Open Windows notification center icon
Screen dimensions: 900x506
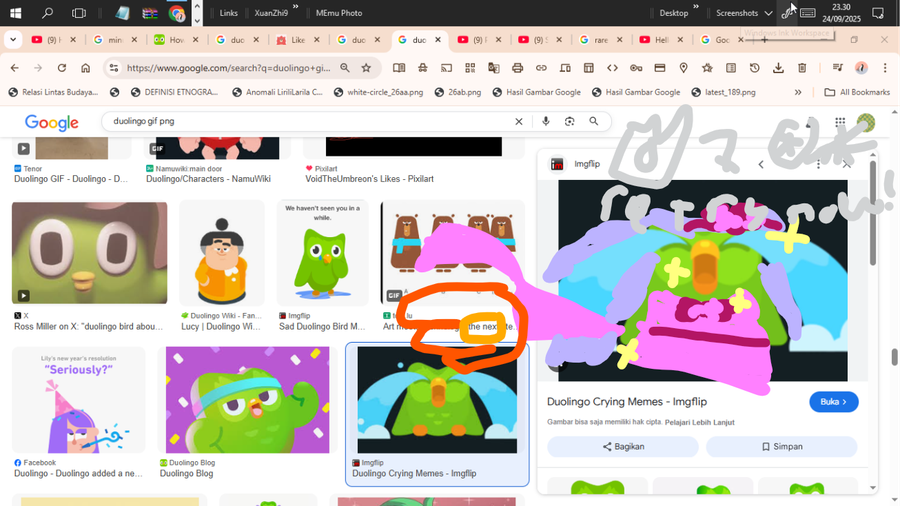point(878,13)
